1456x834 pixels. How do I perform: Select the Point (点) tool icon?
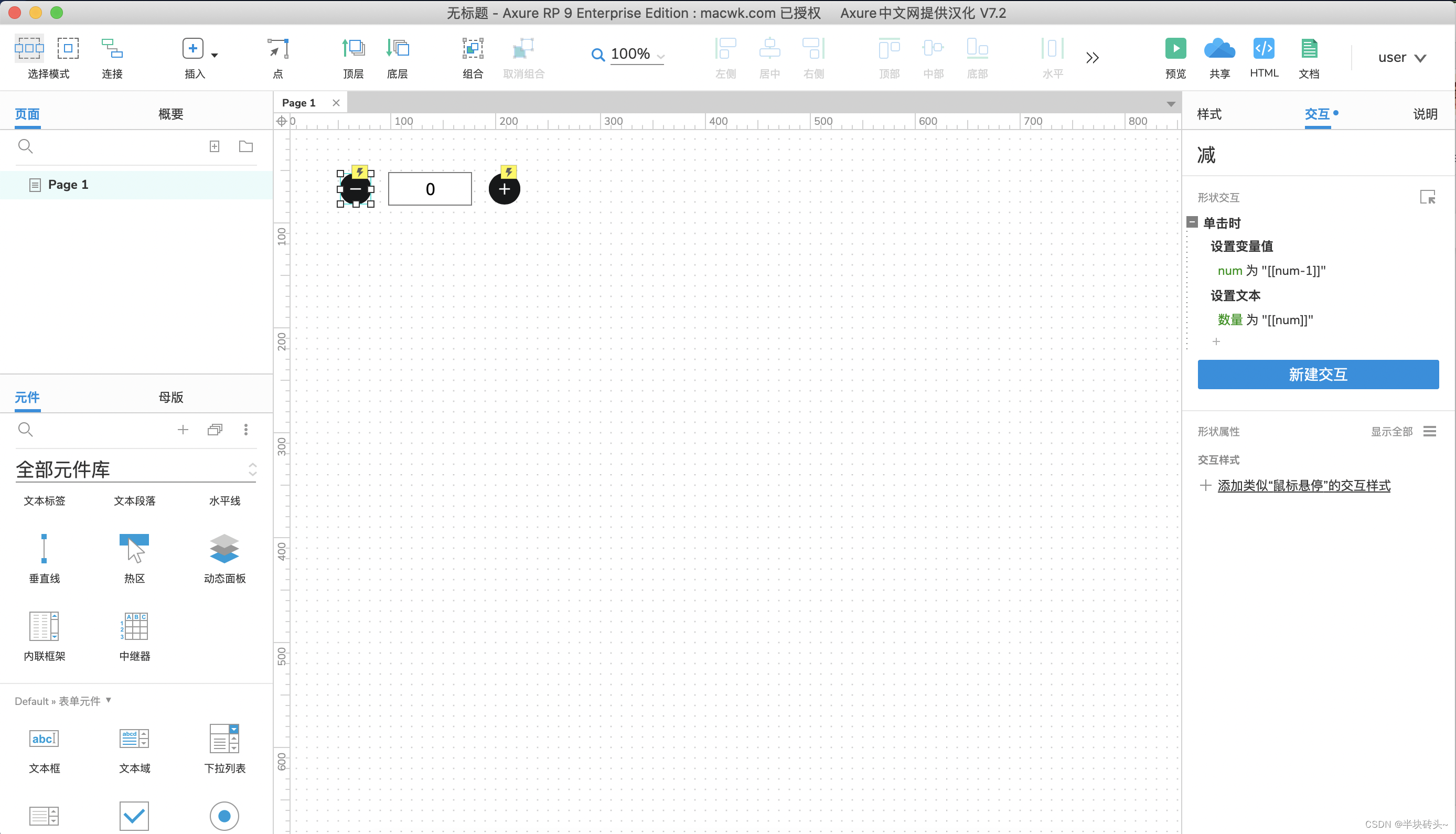[278, 49]
